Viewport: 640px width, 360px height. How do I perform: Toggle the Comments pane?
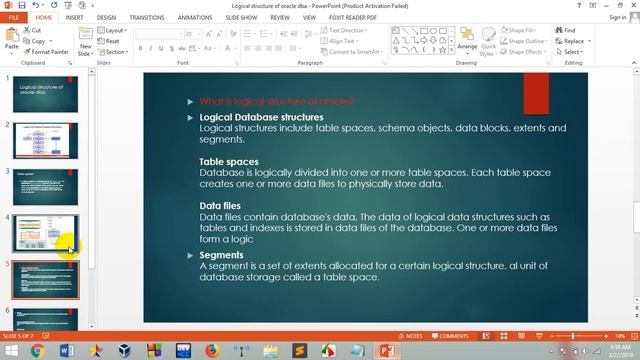tap(450, 336)
